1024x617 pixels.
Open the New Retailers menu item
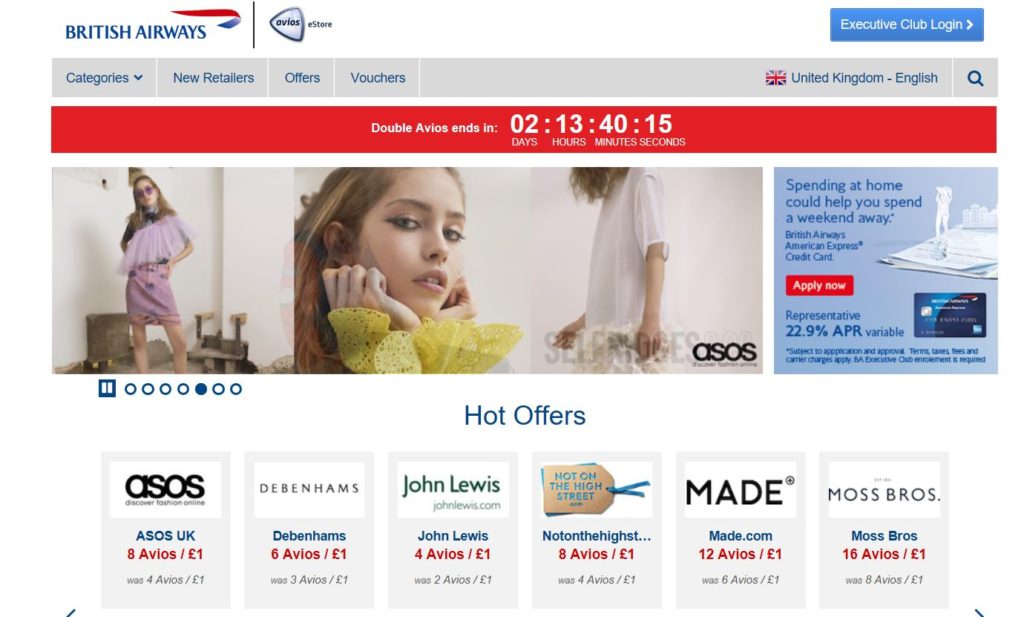[214, 78]
